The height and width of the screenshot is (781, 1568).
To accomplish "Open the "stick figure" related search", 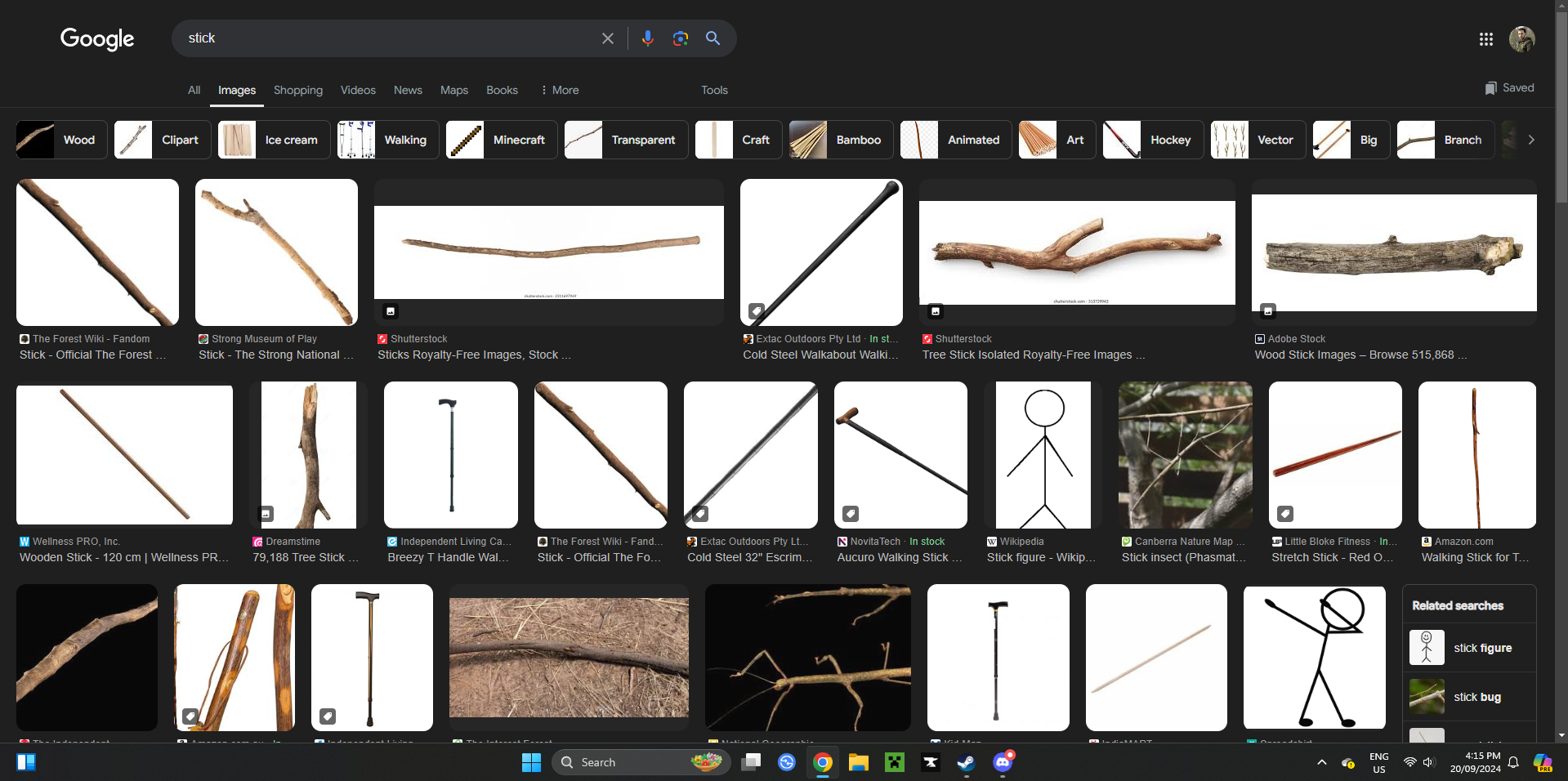I will (1469, 648).
